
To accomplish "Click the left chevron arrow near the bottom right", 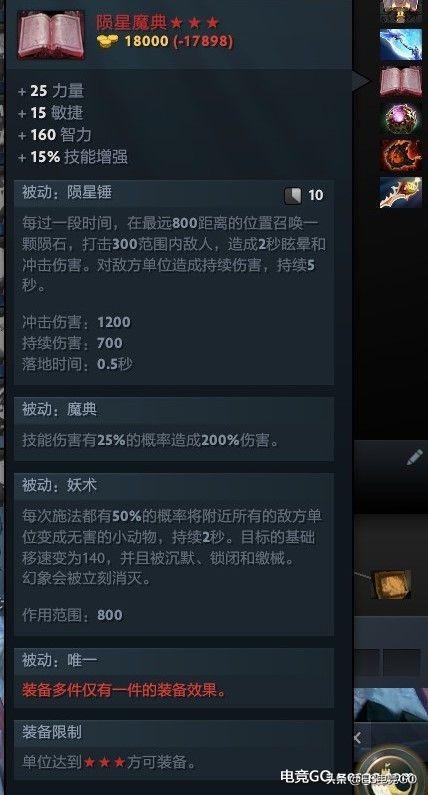I will click(x=357, y=738).
